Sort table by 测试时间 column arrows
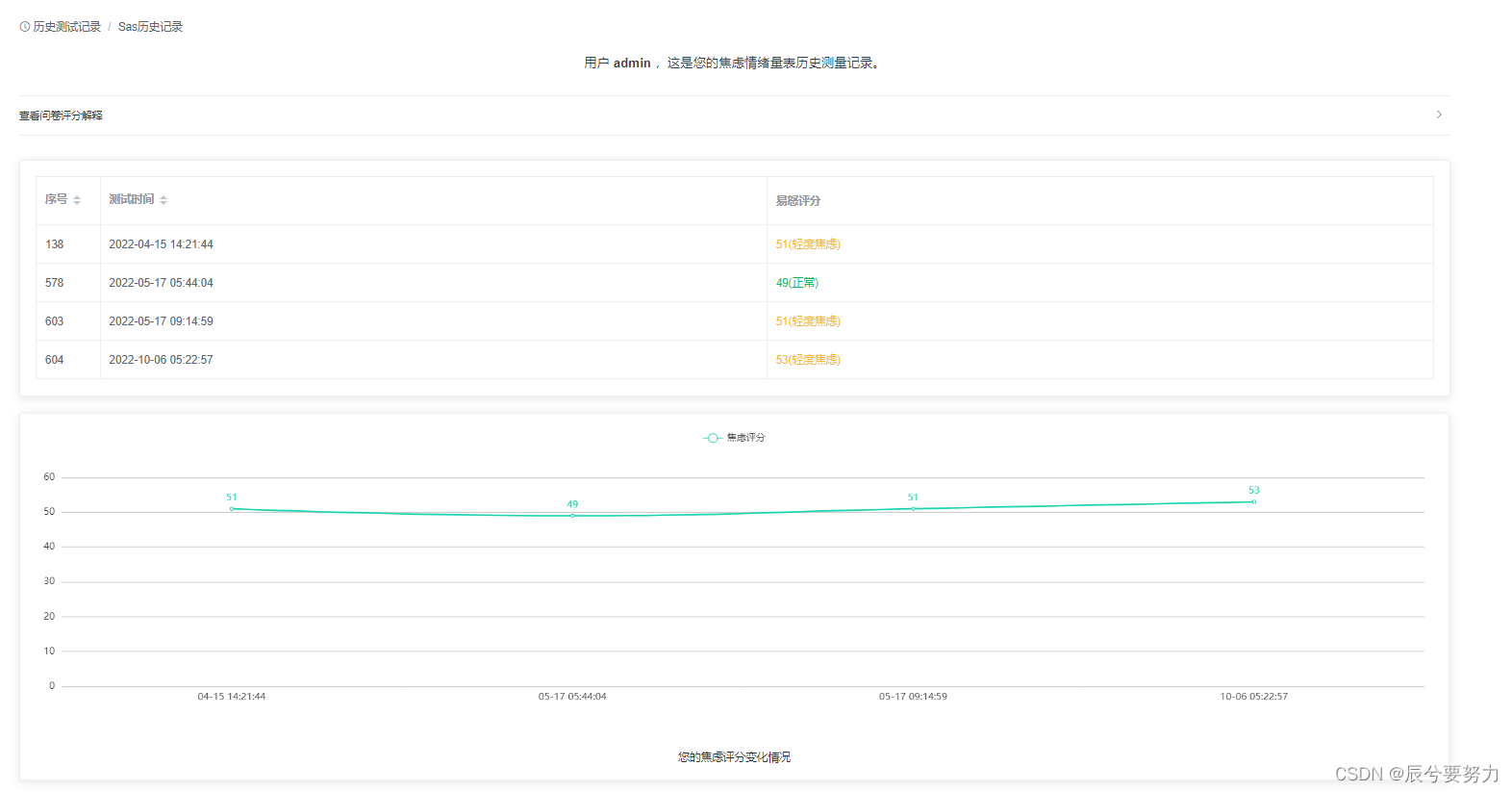The width and height of the screenshot is (1512, 792). click(x=164, y=200)
